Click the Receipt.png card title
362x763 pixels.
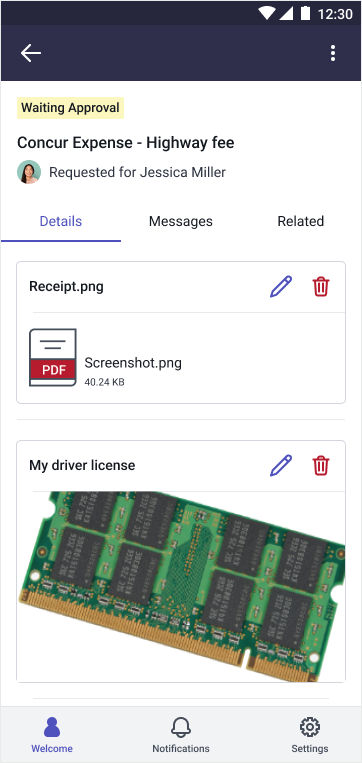(x=66, y=287)
